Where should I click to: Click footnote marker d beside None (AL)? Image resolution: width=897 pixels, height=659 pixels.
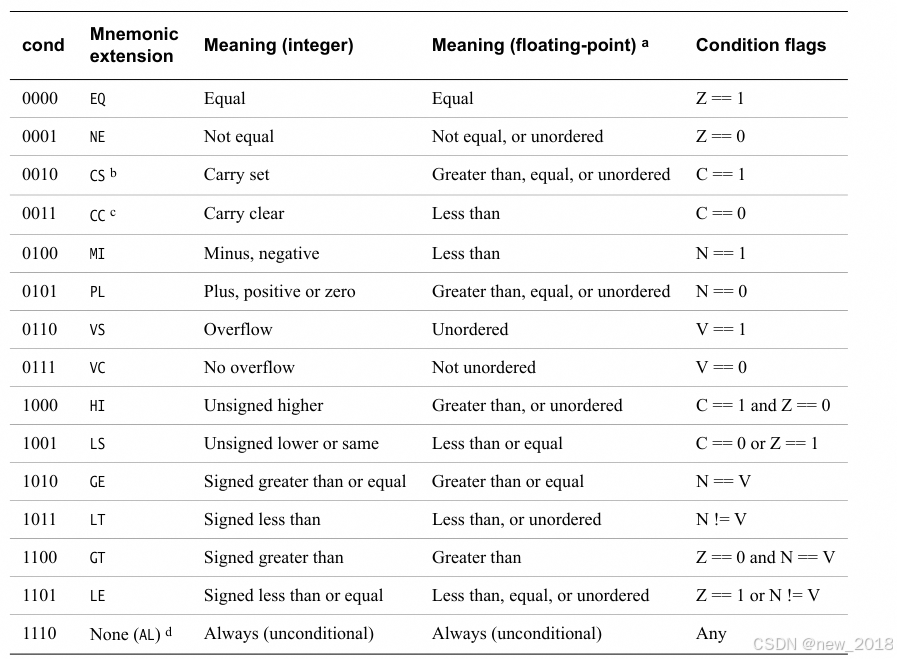coord(168,631)
